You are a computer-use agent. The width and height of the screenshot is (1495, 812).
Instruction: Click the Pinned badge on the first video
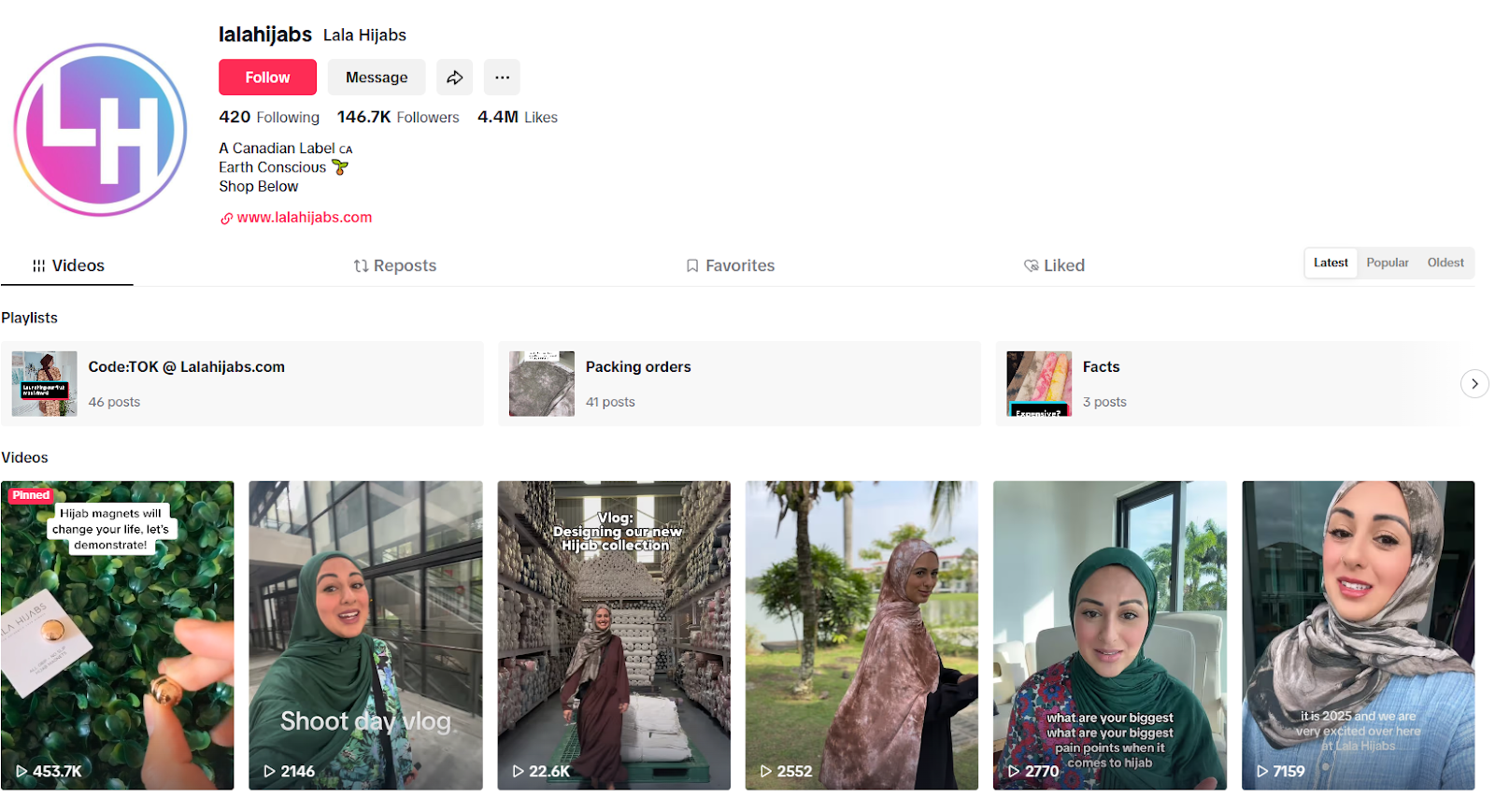click(31, 495)
